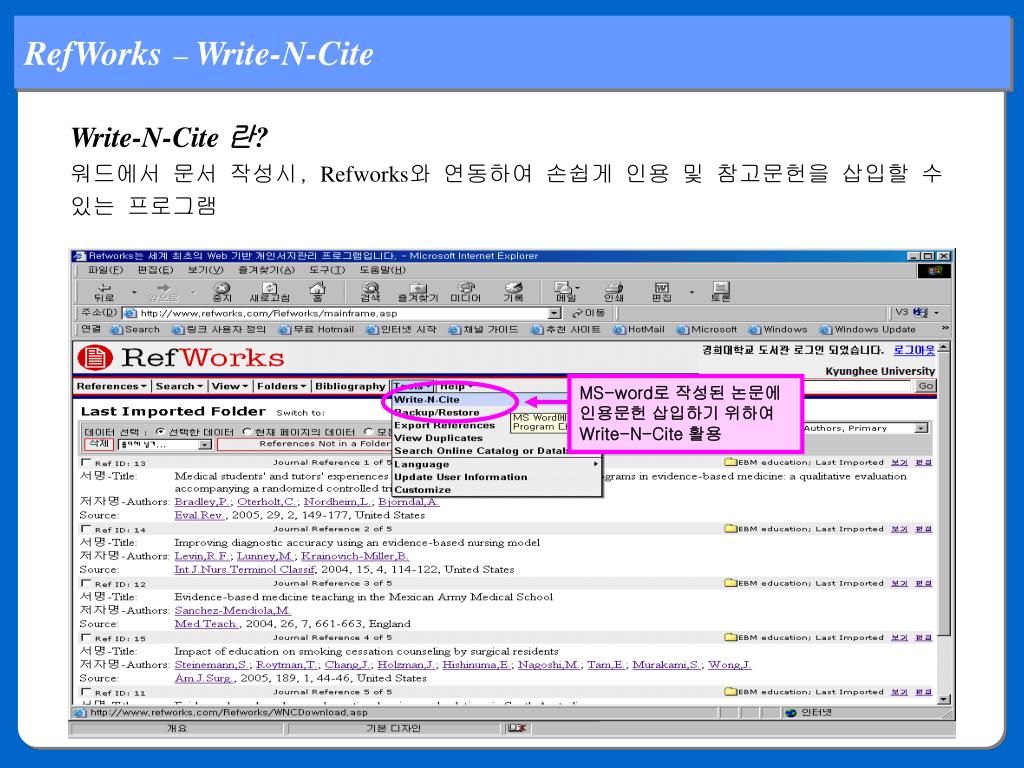Click the RefWorks logo

(x=181, y=357)
